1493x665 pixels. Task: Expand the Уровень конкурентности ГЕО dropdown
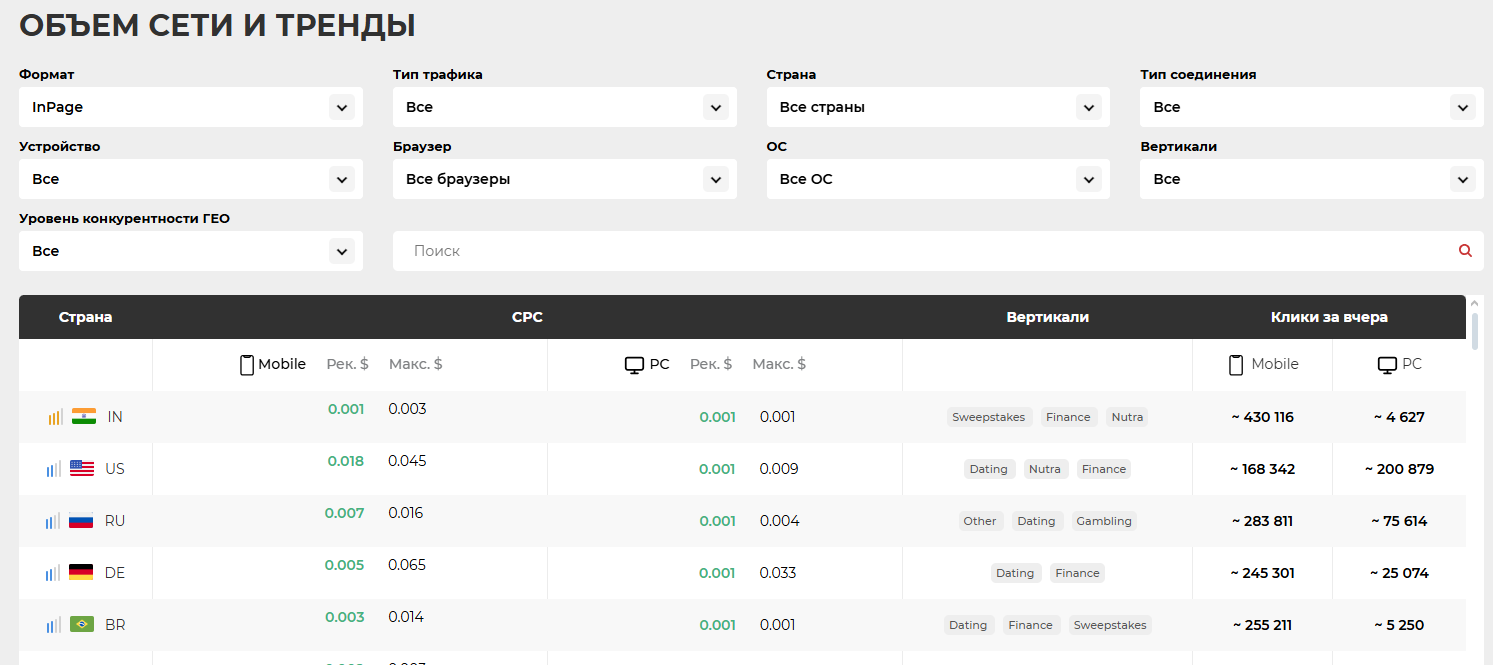pos(191,251)
